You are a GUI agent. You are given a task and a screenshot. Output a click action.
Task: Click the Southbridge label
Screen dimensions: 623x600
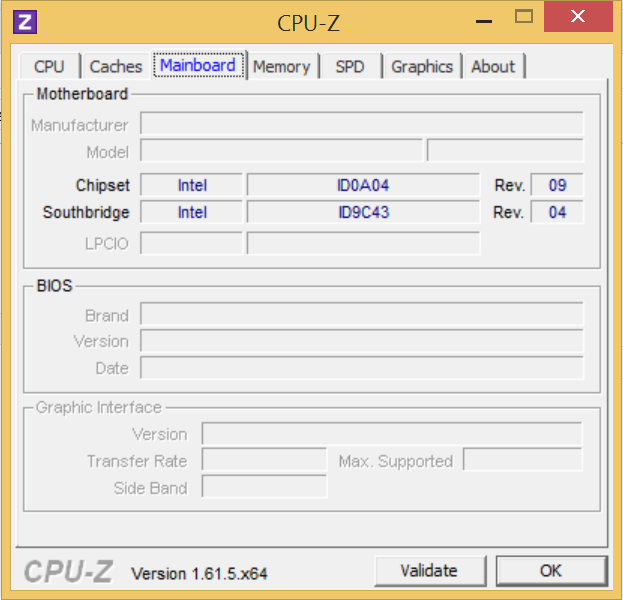point(86,212)
